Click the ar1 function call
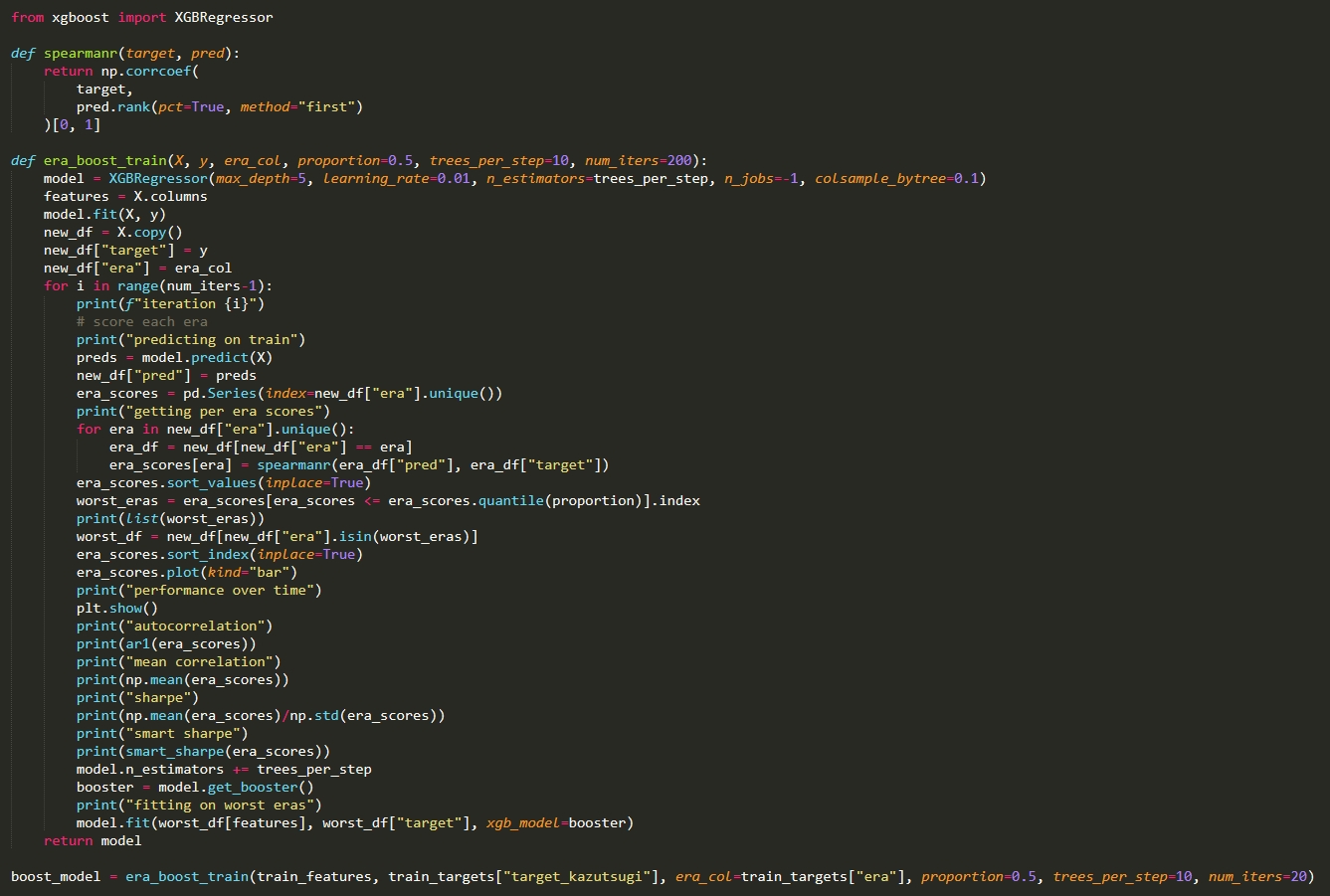Viewport: 1330px width, 896px height. pyautogui.click(x=137, y=643)
